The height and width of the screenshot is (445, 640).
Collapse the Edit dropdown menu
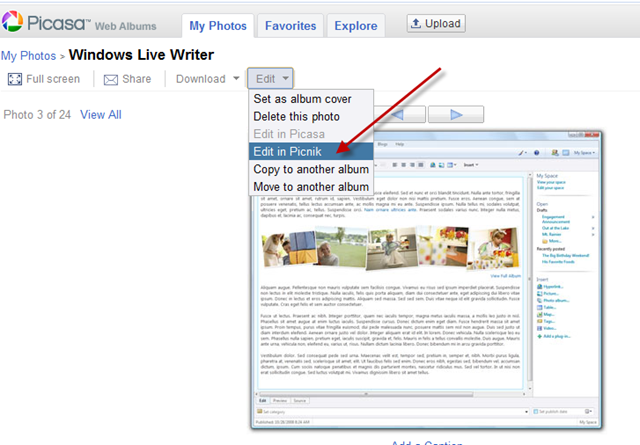(270, 78)
